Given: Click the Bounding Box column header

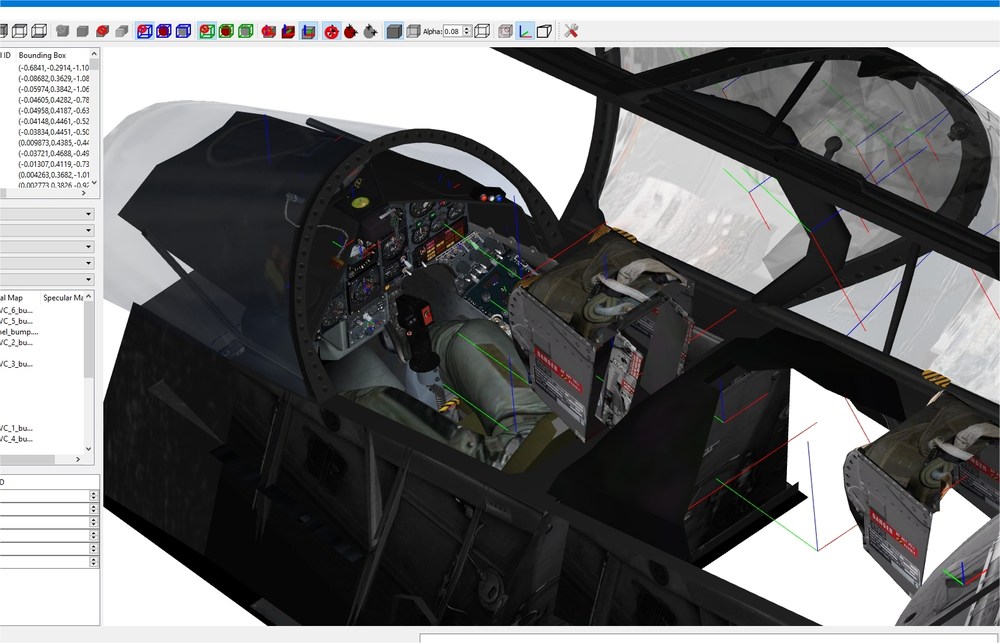Looking at the screenshot, I should 42,55.
